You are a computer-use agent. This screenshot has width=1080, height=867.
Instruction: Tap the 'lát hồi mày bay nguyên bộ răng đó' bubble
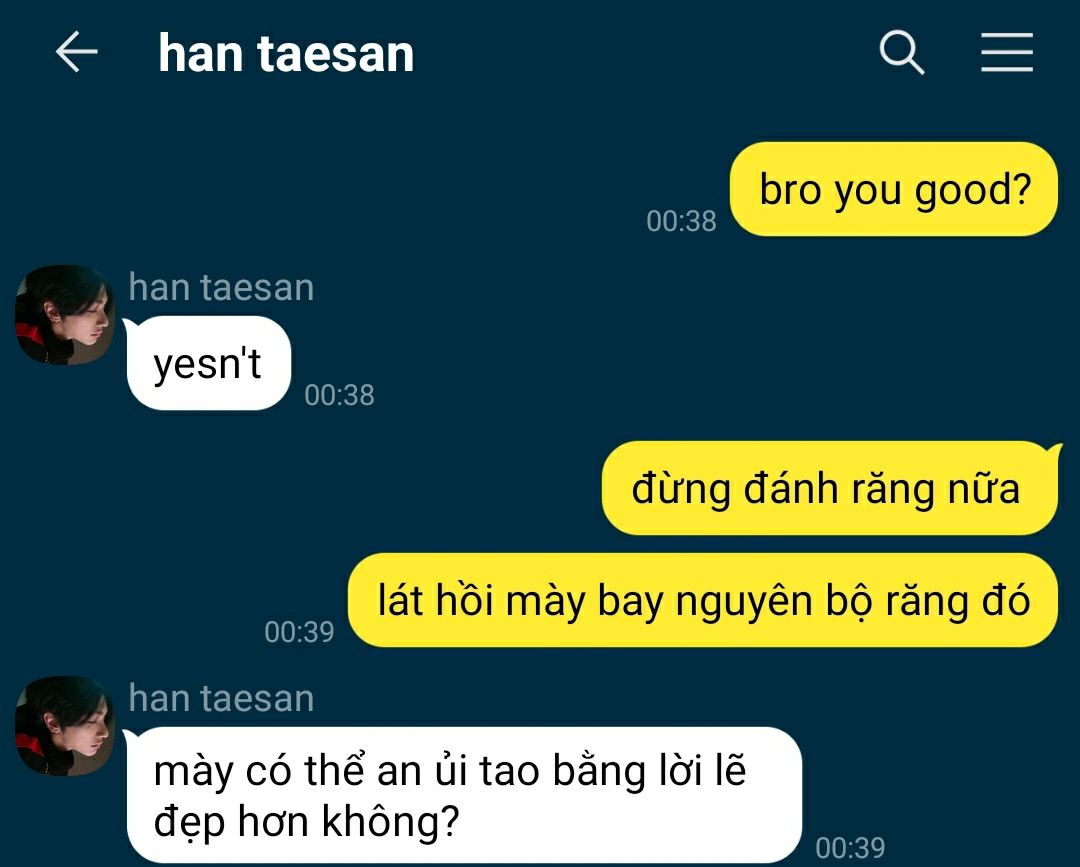(703, 600)
